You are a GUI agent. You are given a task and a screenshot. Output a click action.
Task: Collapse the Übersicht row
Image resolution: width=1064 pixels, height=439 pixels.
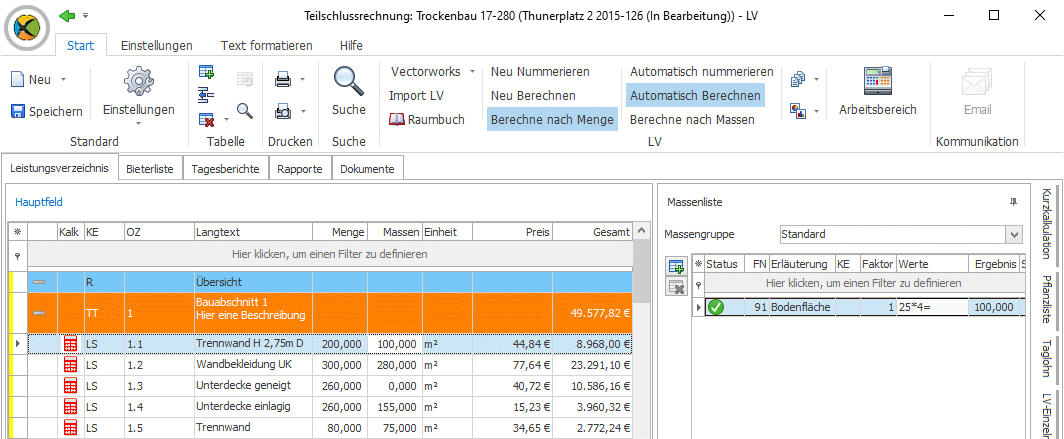point(40,282)
